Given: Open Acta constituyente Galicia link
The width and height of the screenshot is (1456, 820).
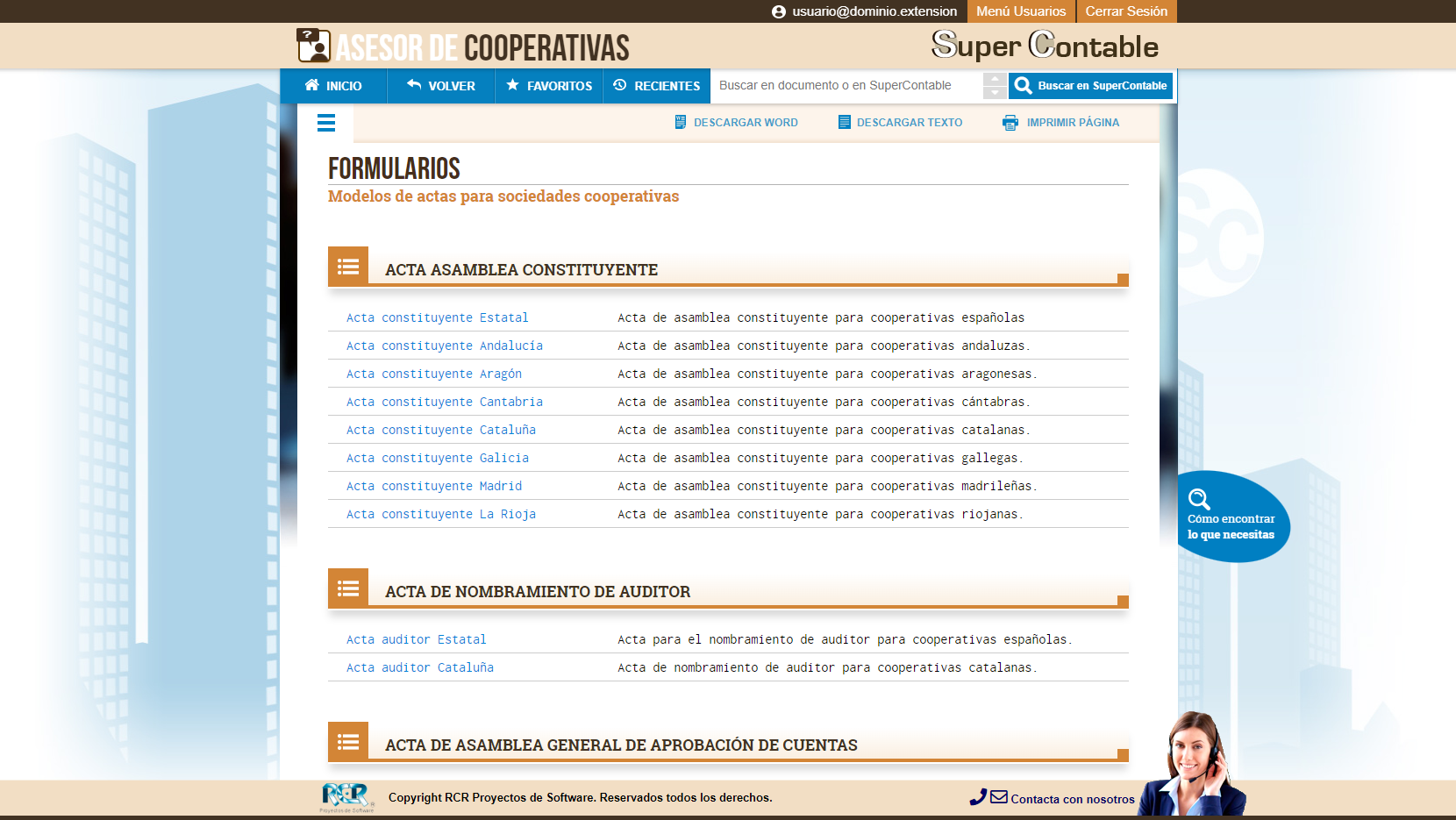Looking at the screenshot, I should (x=437, y=458).
